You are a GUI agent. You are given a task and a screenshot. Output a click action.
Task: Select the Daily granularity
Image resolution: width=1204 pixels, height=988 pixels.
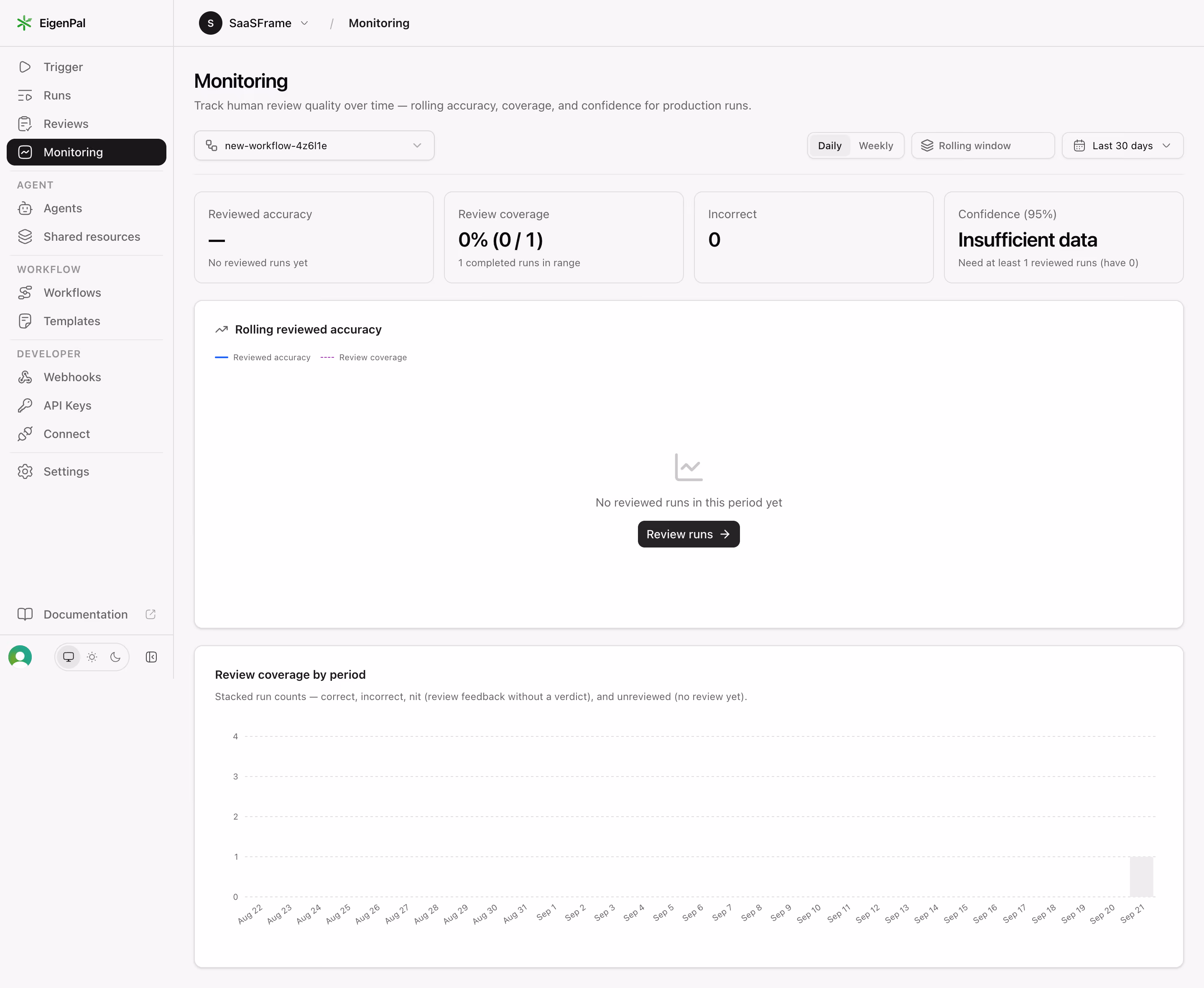pyautogui.click(x=829, y=146)
